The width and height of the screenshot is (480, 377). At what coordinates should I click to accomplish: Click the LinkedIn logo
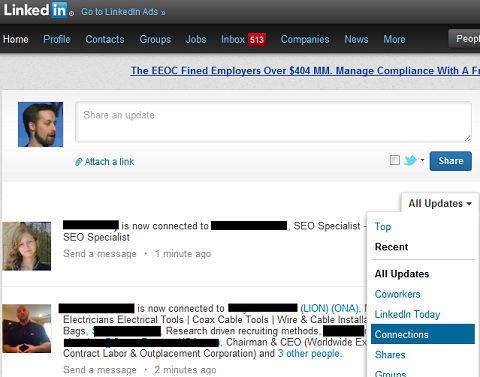coord(38,10)
